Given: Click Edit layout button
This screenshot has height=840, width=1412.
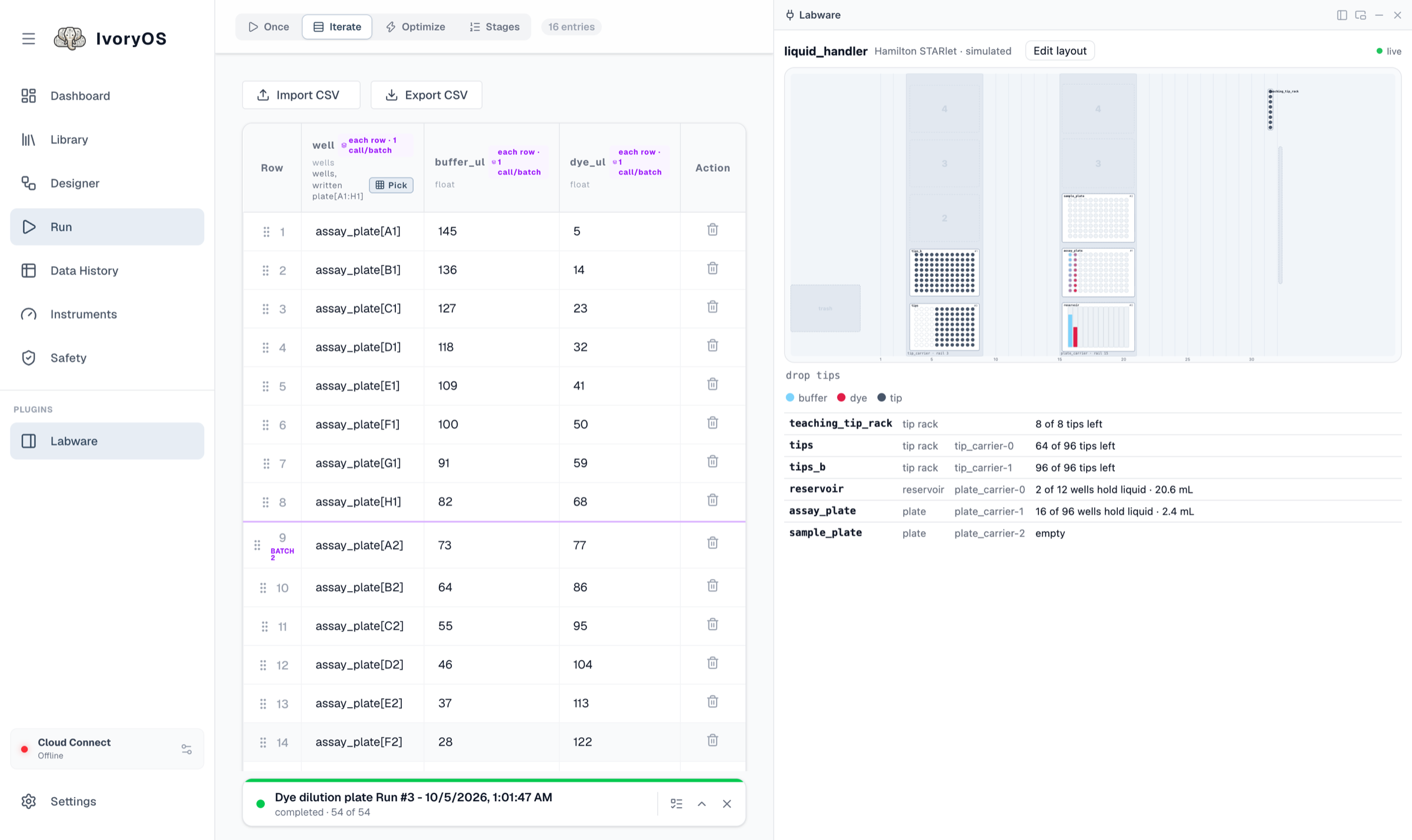Looking at the screenshot, I should 1060,51.
